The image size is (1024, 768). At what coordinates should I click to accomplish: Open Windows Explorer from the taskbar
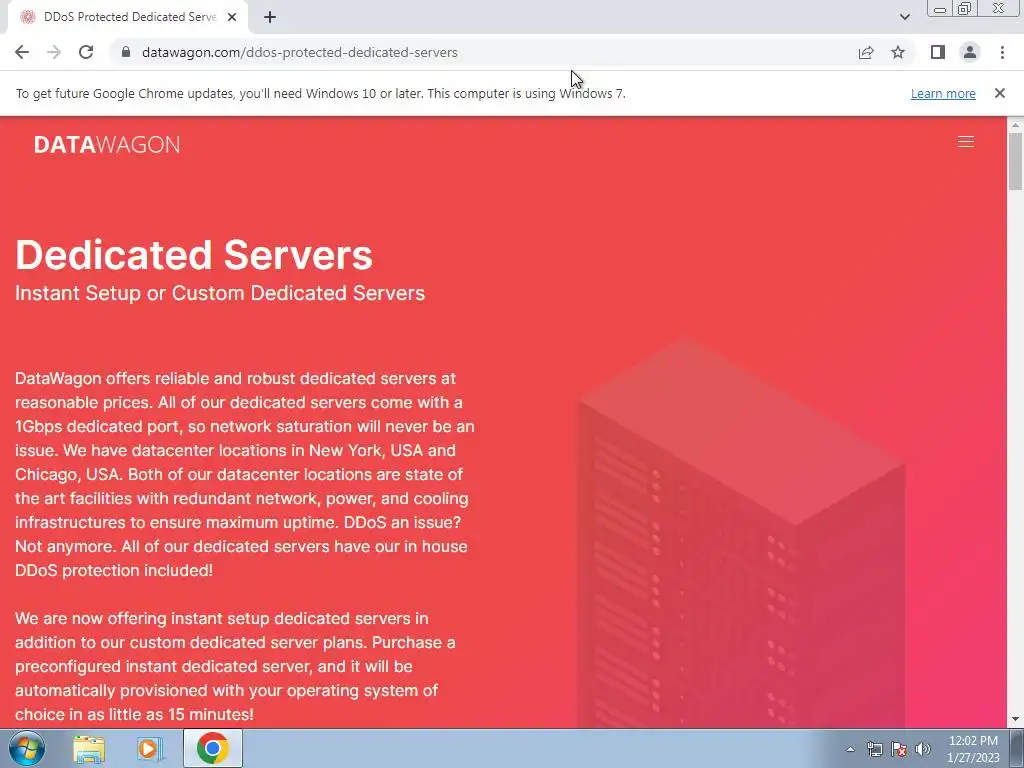[89, 749]
